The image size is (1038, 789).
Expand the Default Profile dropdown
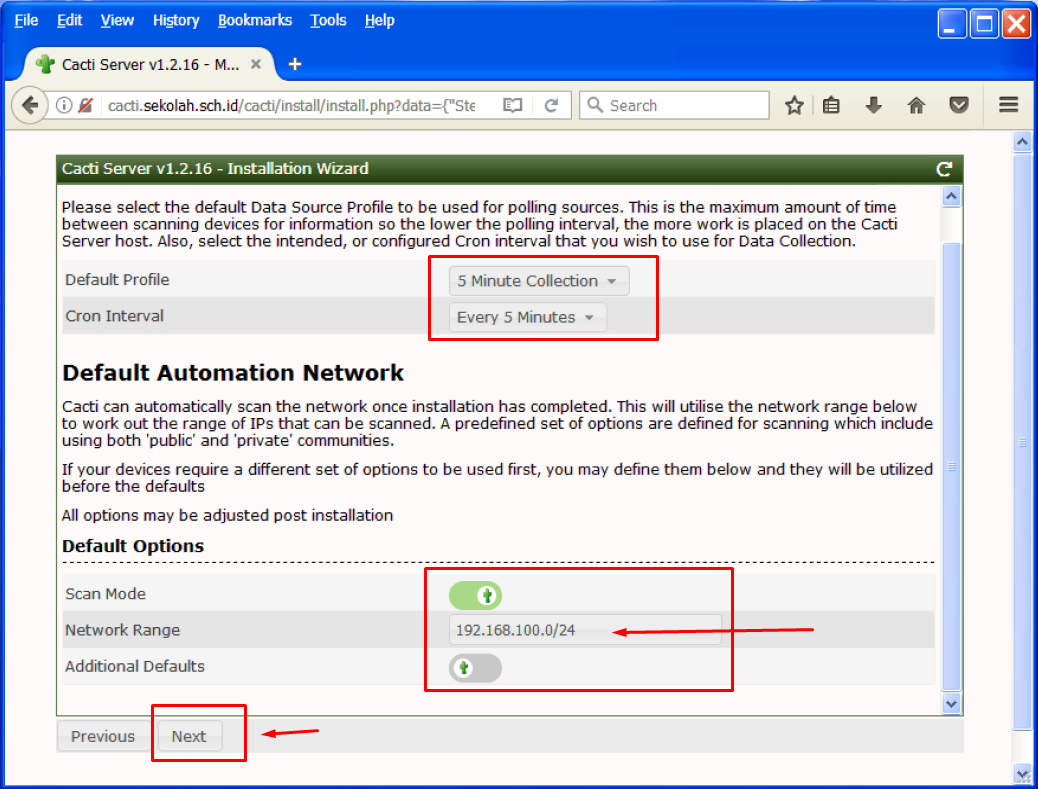tap(539, 281)
